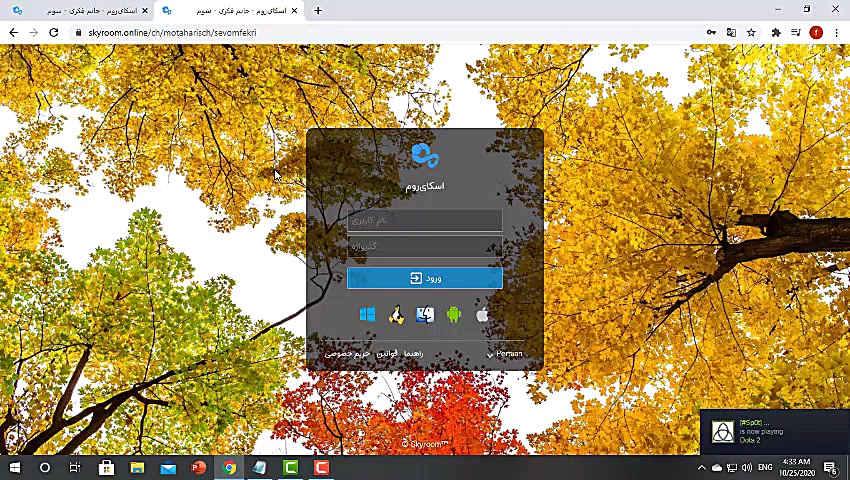Click the Dota 2 now playing notification
This screenshot has width=850, height=480.
[775, 432]
